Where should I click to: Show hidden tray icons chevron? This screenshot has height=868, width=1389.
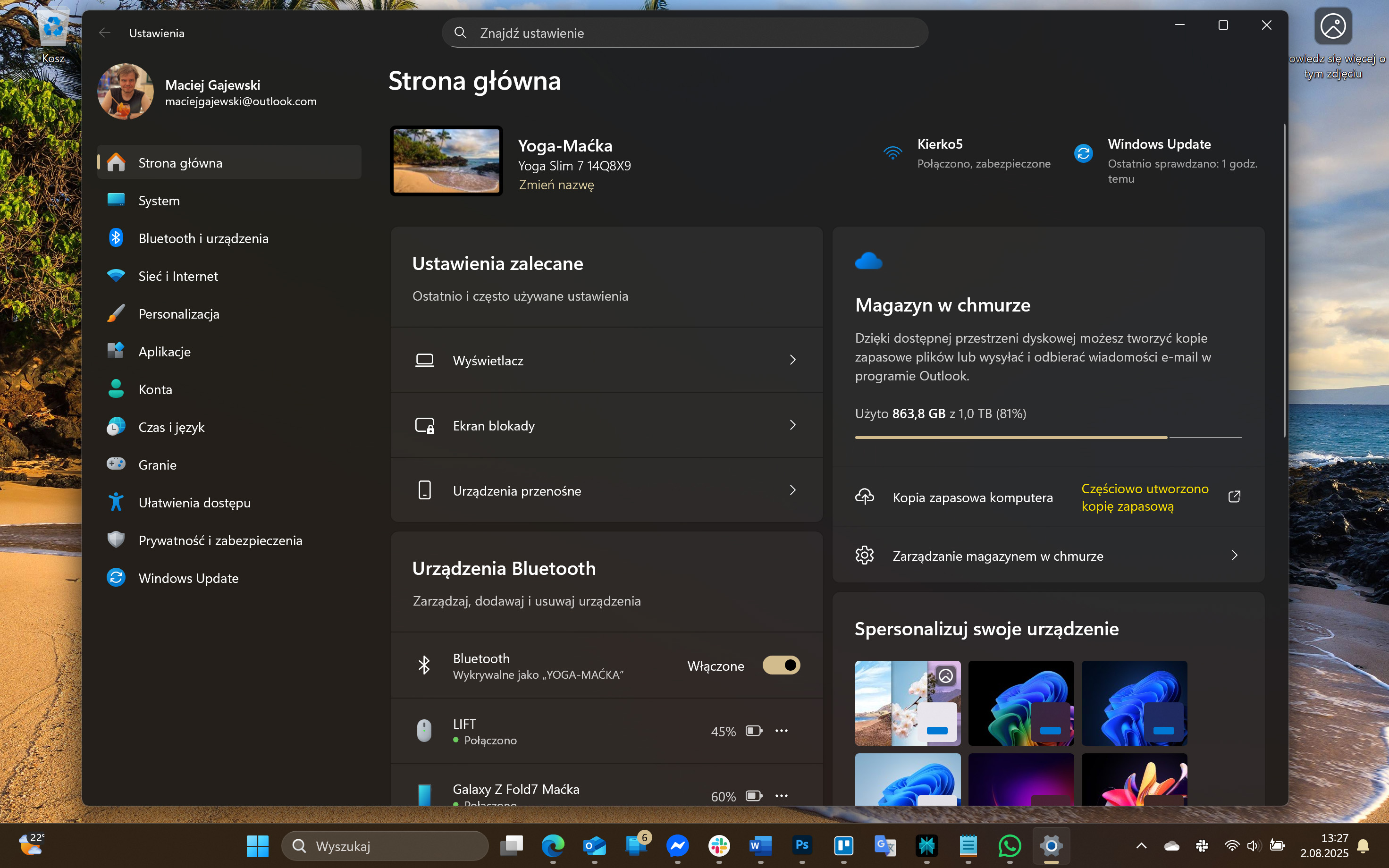[x=1141, y=846]
